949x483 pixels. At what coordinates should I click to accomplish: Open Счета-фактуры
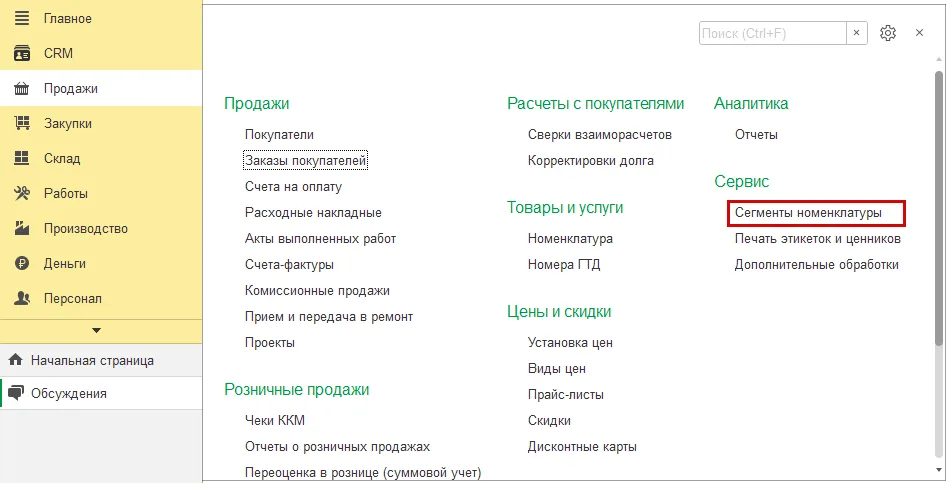coord(289,264)
